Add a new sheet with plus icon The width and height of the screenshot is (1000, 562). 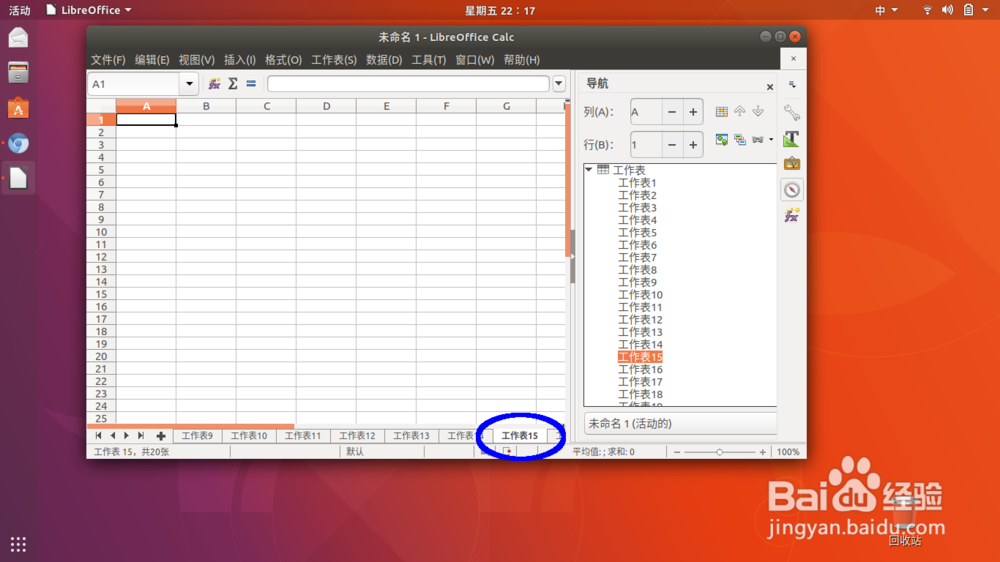tap(161, 436)
